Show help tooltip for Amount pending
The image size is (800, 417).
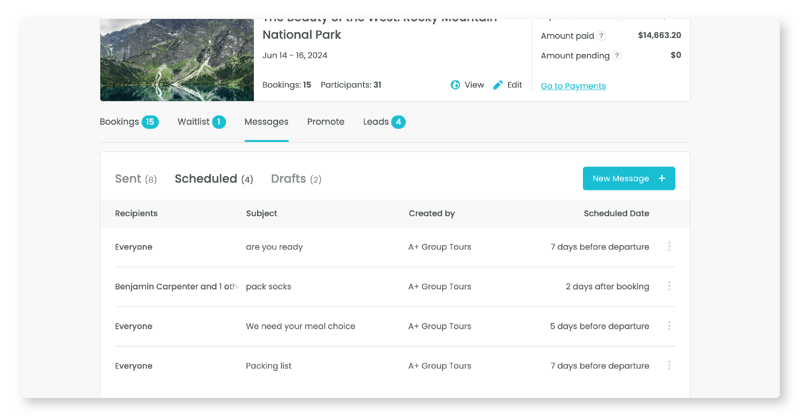pyautogui.click(x=617, y=56)
